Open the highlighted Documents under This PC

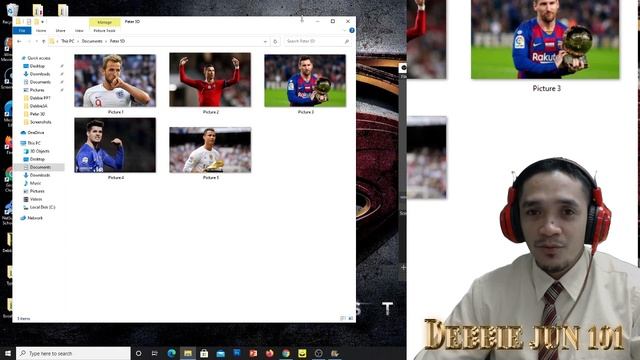[x=40, y=167]
